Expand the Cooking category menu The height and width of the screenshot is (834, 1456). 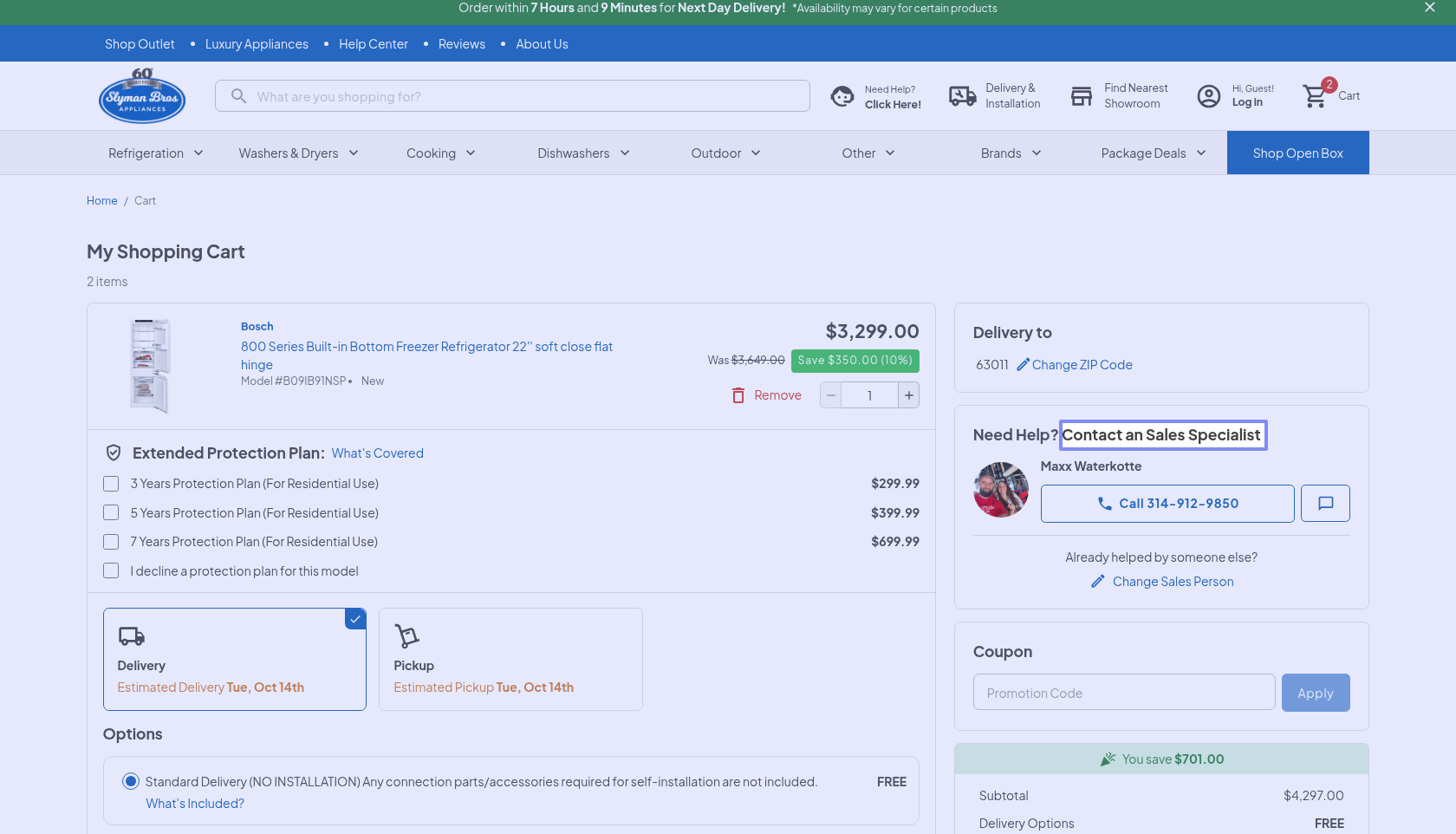440,153
